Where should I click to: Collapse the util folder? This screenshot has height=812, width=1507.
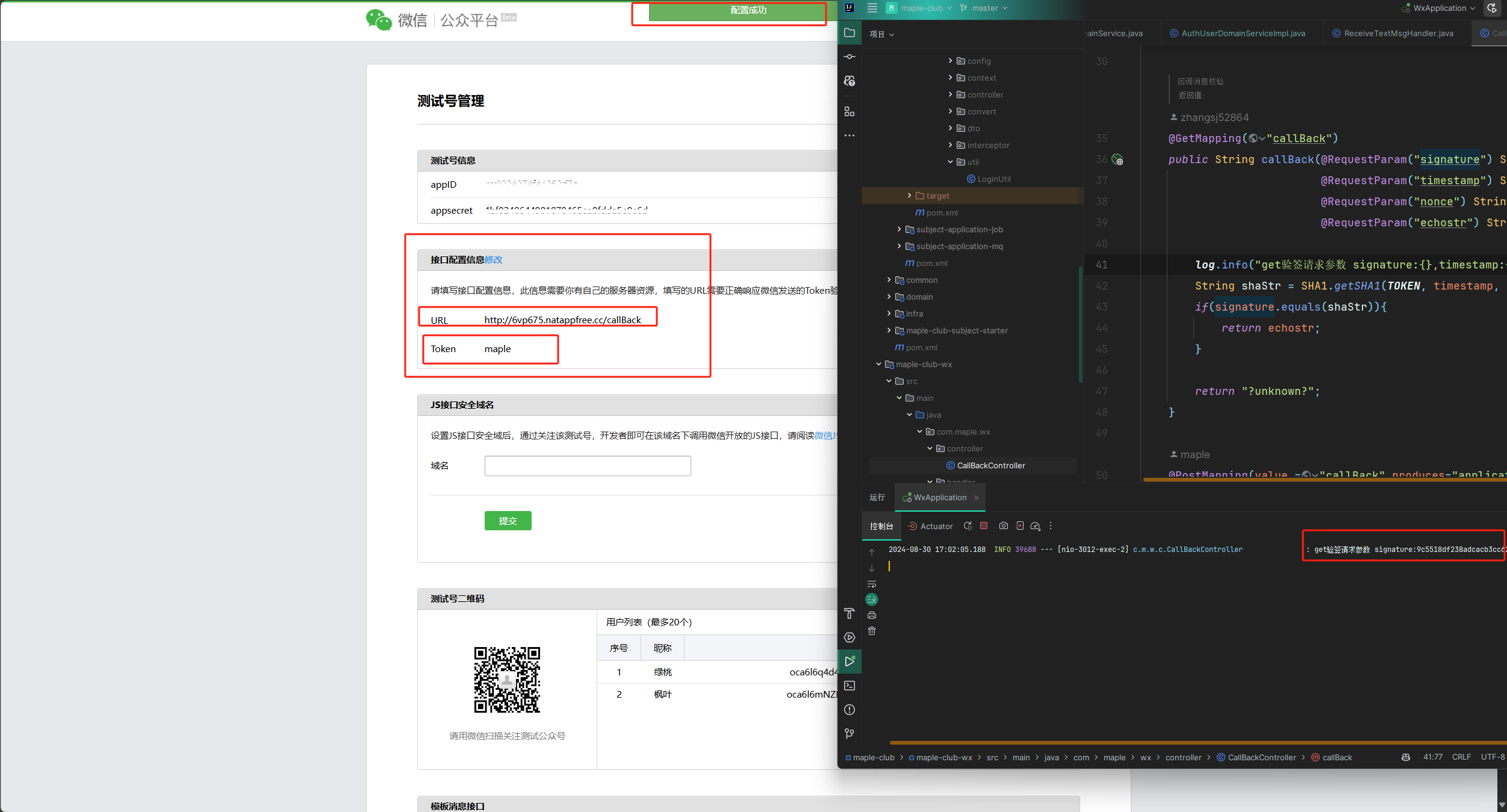pos(950,162)
